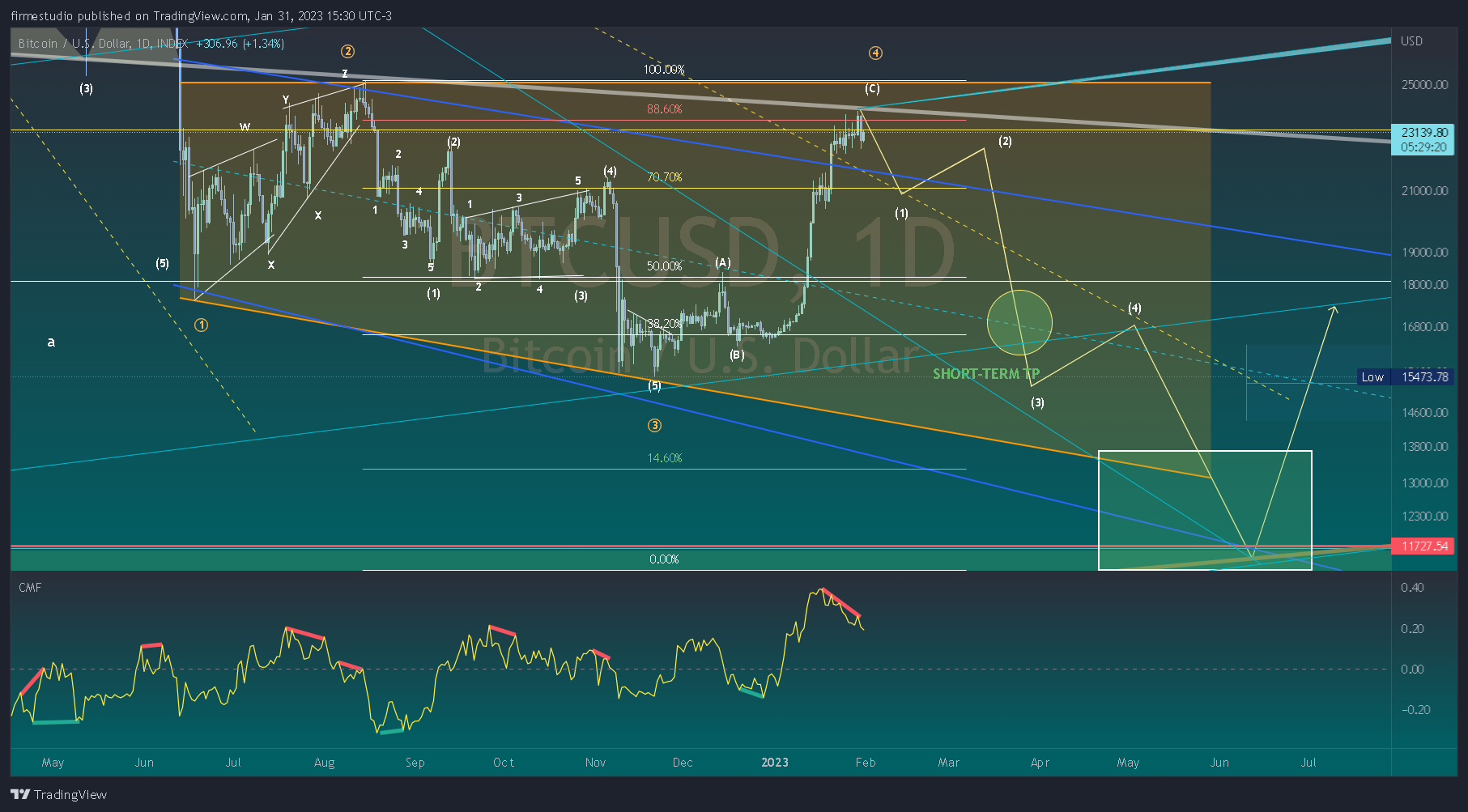
Task: Click the 18000.00 price axis value
Action: pyautogui.click(x=1424, y=285)
